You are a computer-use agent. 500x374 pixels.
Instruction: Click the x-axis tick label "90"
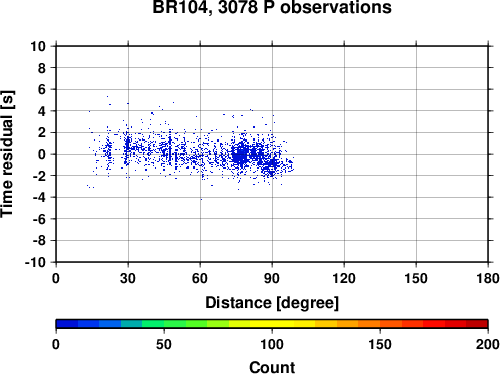[x=272, y=278]
